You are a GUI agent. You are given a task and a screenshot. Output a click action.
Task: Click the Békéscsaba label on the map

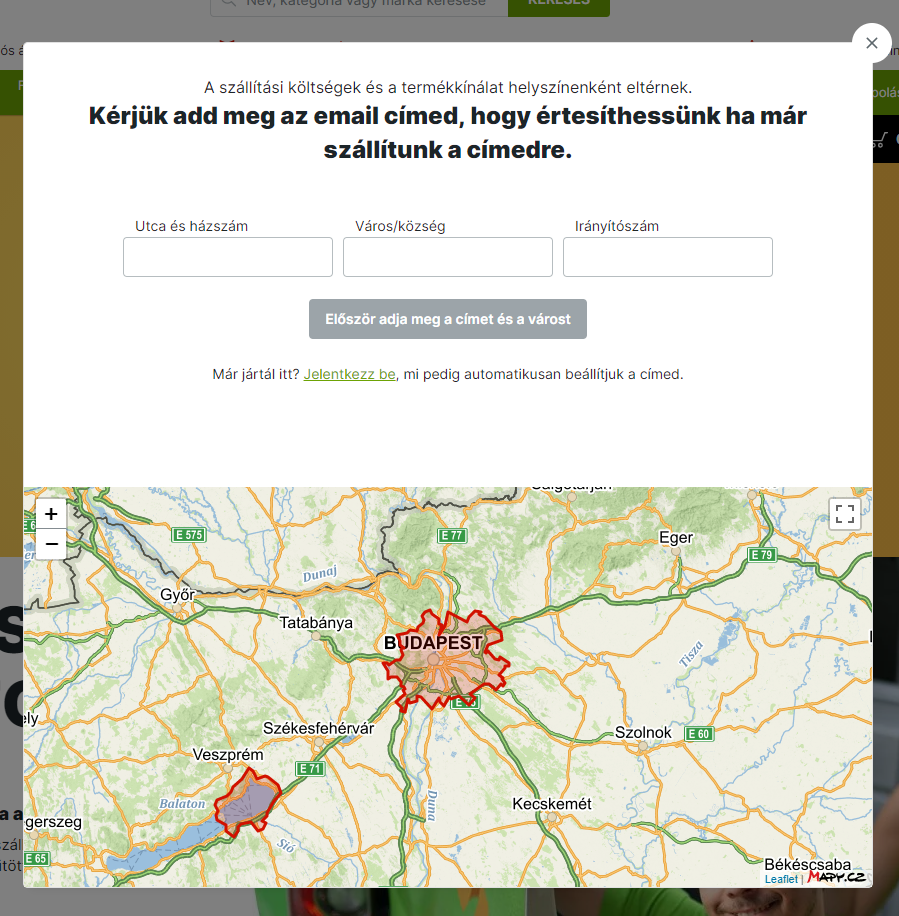click(808, 864)
